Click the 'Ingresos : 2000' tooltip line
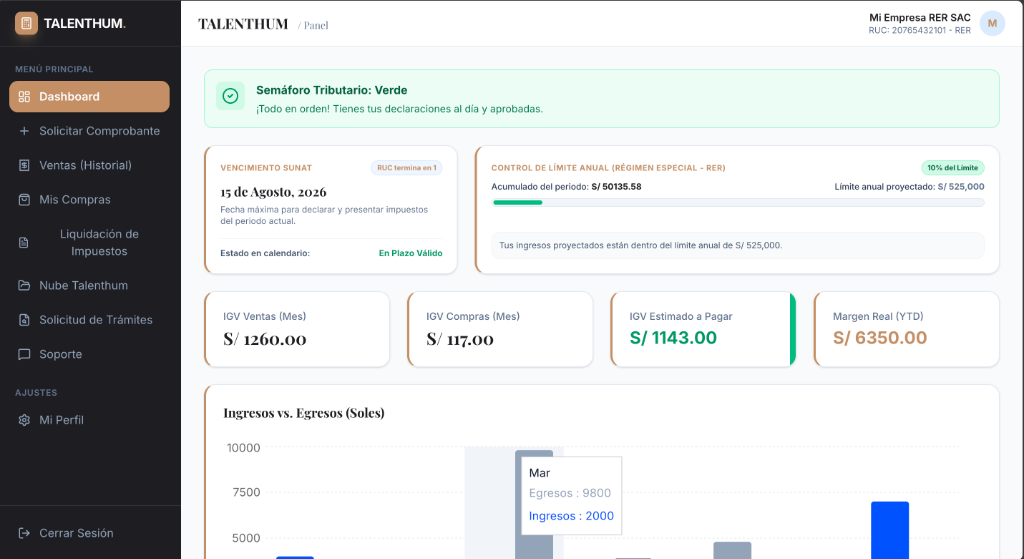Viewport: 1024px width, 559px height. (571, 516)
